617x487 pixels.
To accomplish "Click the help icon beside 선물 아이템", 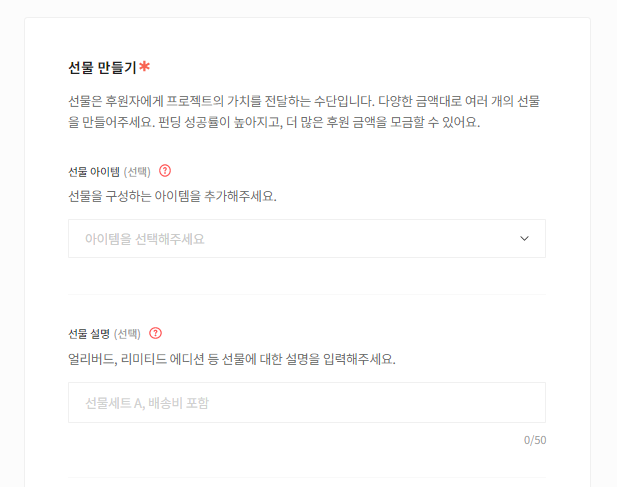I will coord(165,171).
